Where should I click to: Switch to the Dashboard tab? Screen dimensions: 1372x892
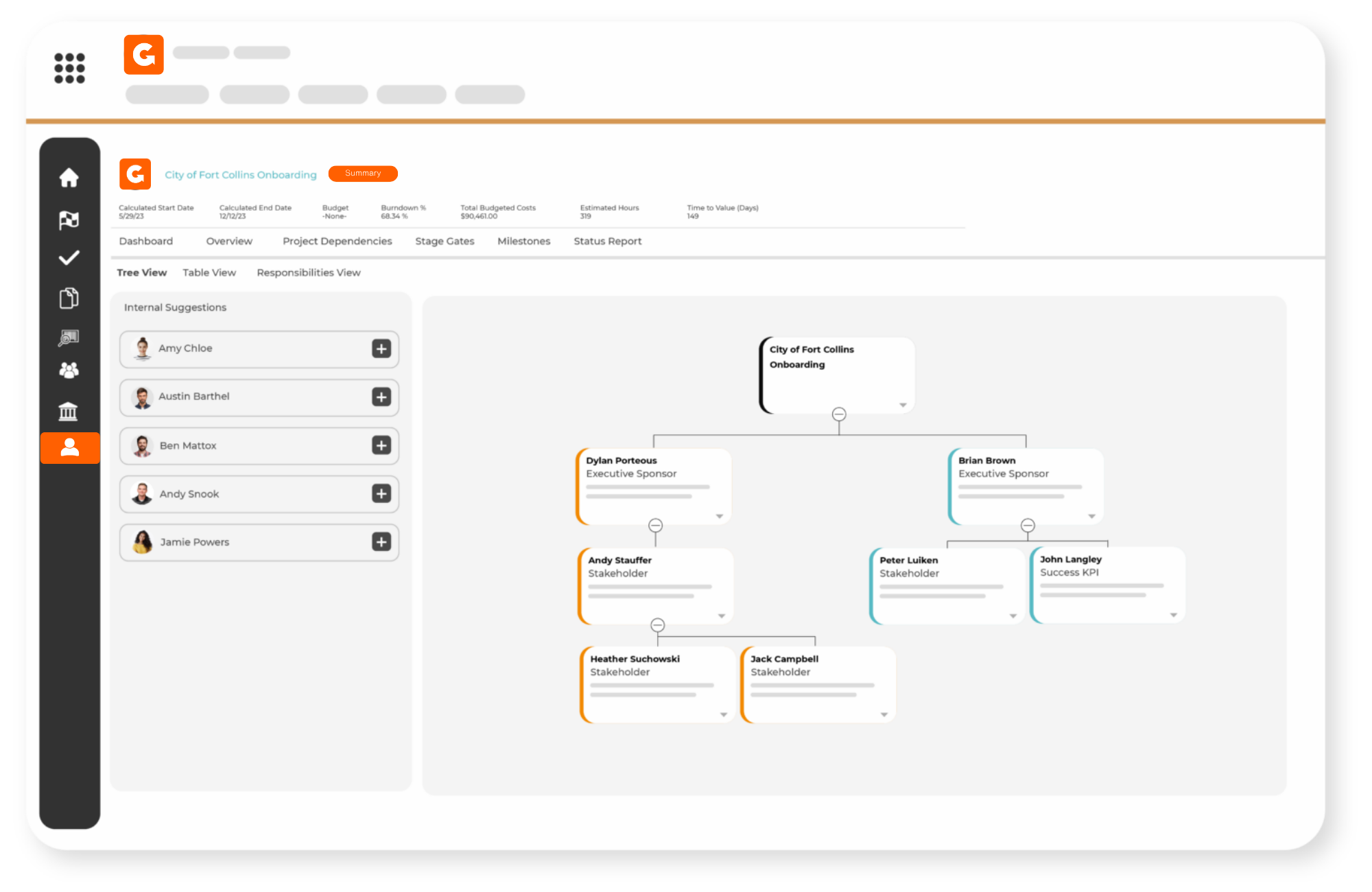tap(146, 241)
